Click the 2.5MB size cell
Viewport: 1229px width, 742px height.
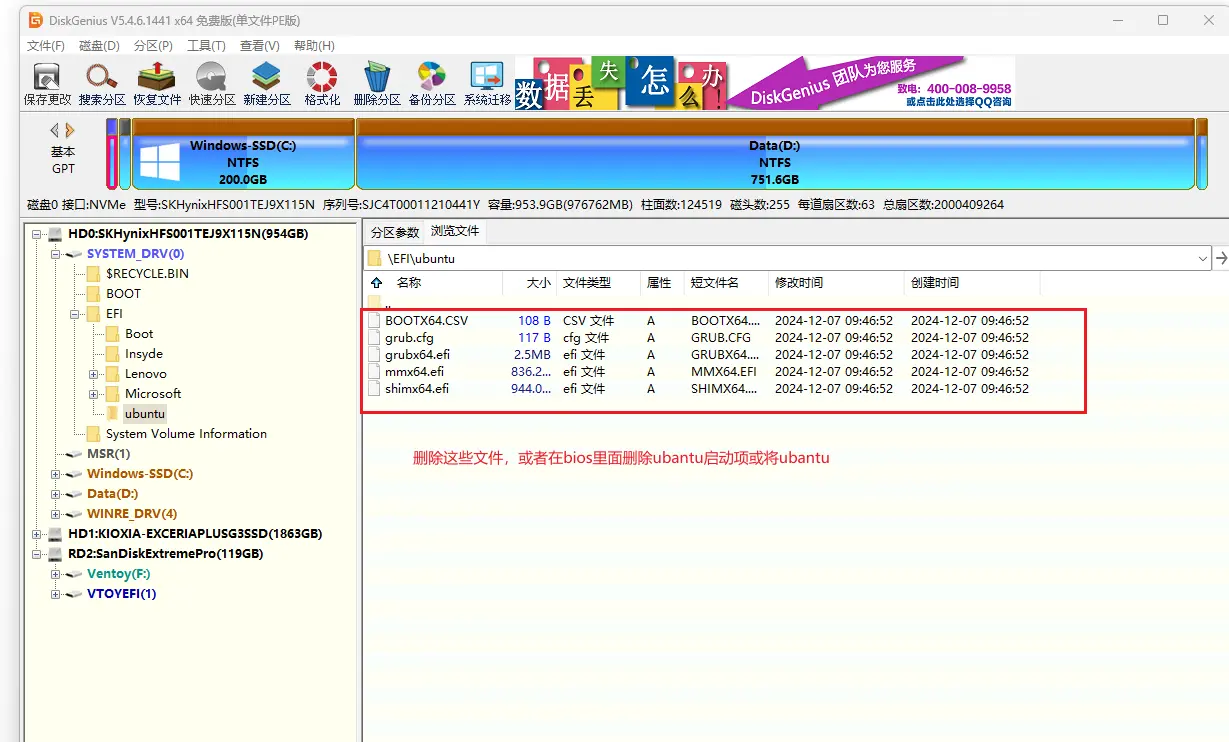(x=532, y=355)
